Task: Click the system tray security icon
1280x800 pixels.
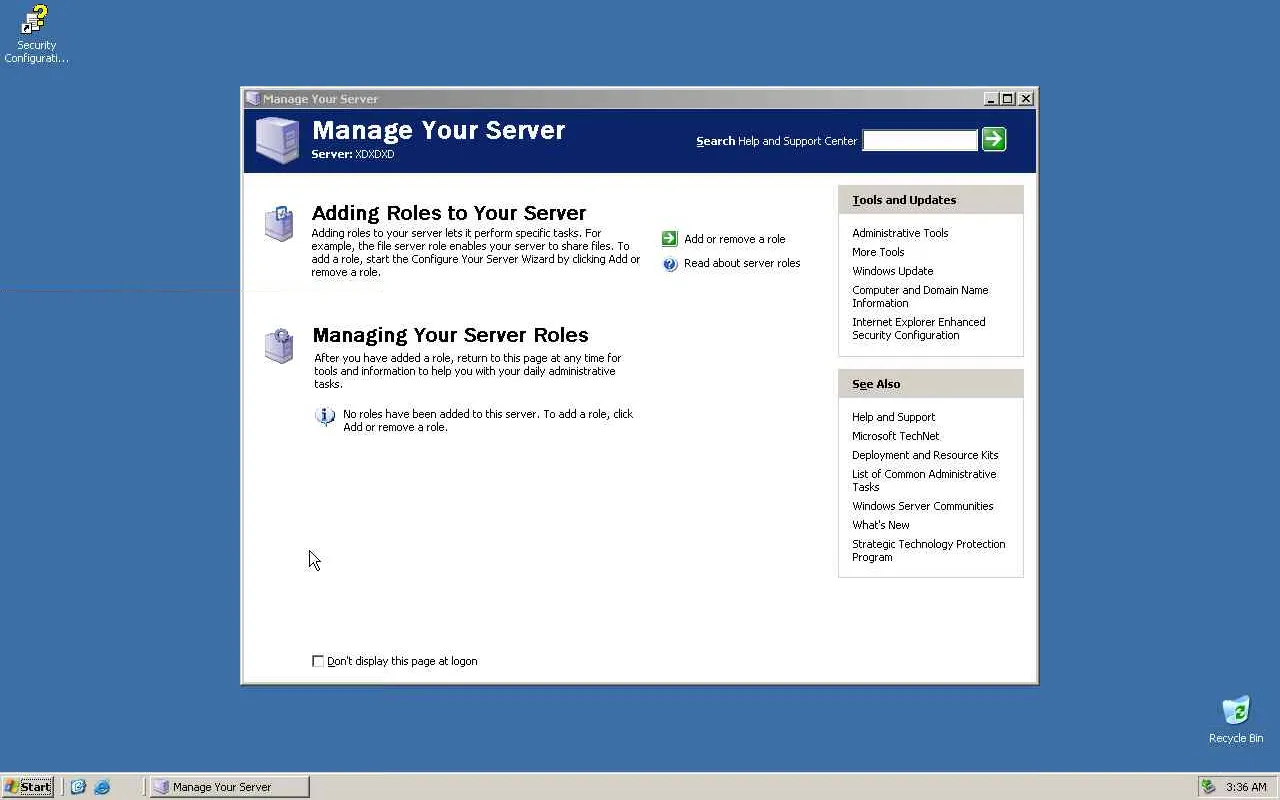Action: click(1208, 787)
